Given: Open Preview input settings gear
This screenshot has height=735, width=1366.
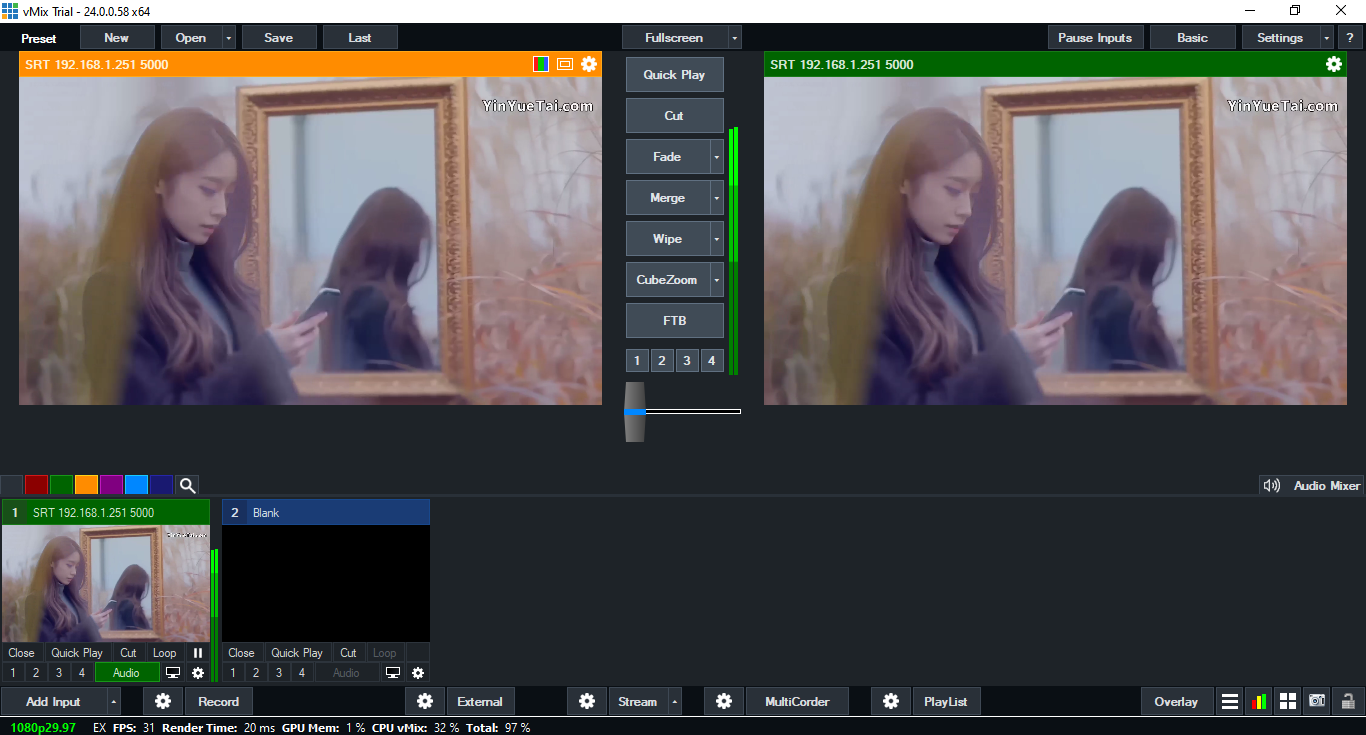Looking at the screenshot, I should click(x=589, y=64).
